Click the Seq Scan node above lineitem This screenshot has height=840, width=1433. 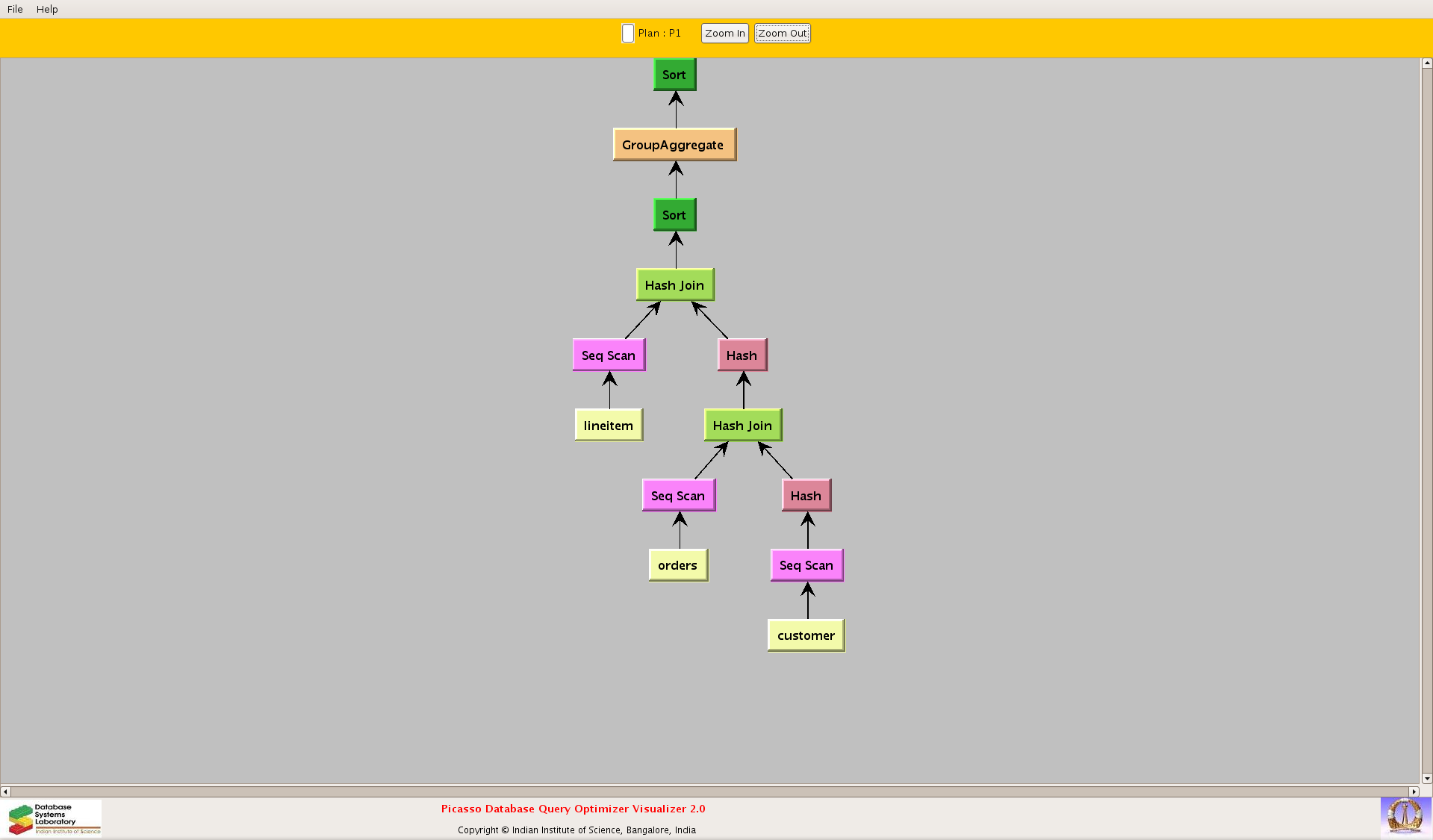[609, 355]
